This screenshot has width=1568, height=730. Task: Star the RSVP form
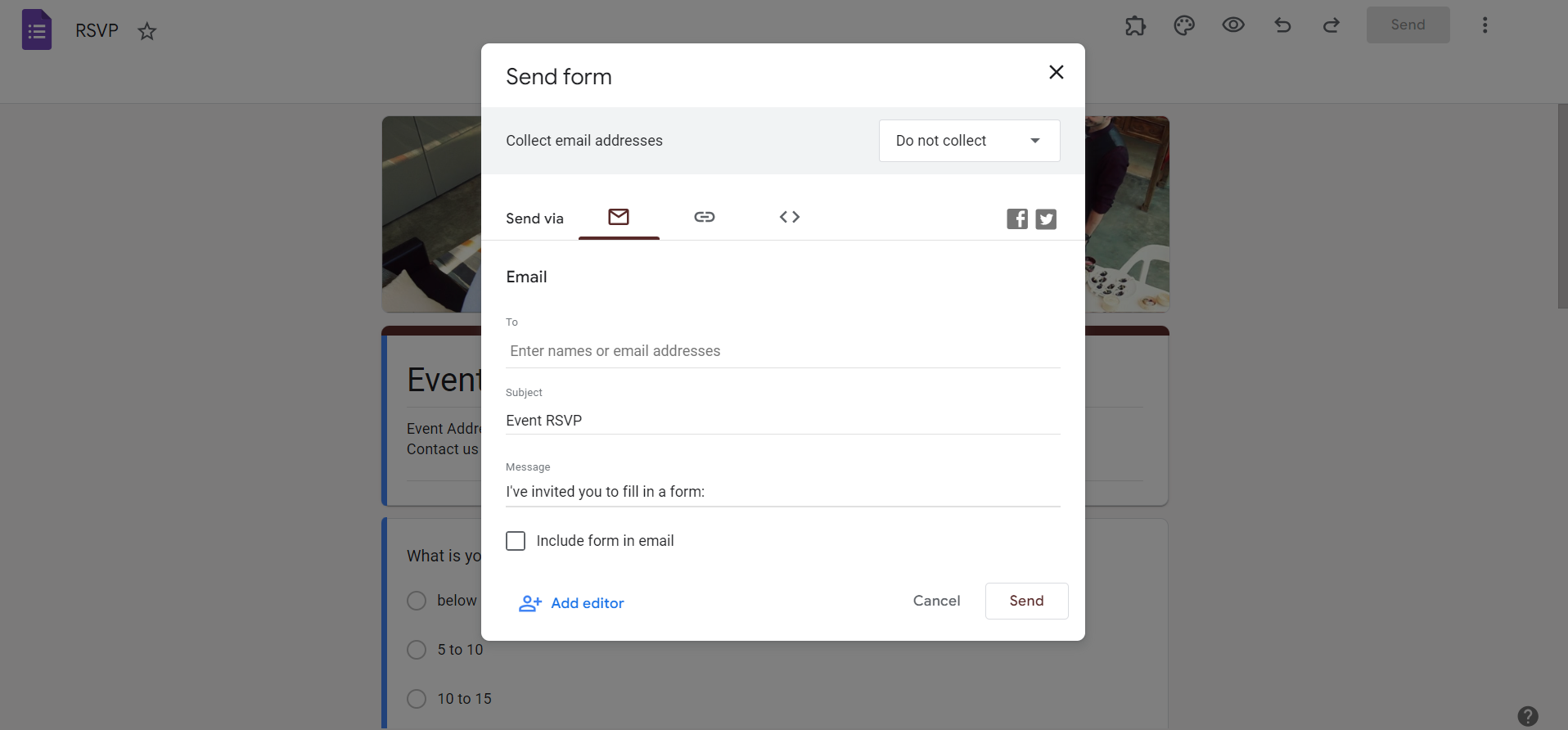[147, 31]
